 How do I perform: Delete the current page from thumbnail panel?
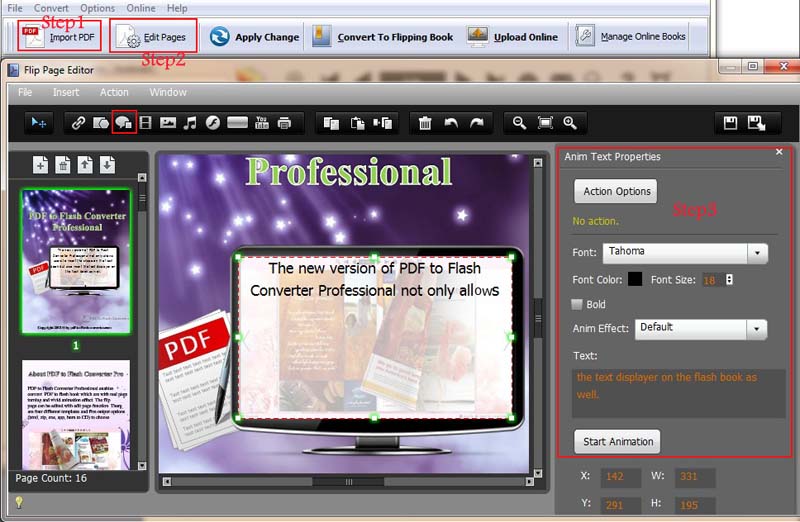click(x=63, y=165)
